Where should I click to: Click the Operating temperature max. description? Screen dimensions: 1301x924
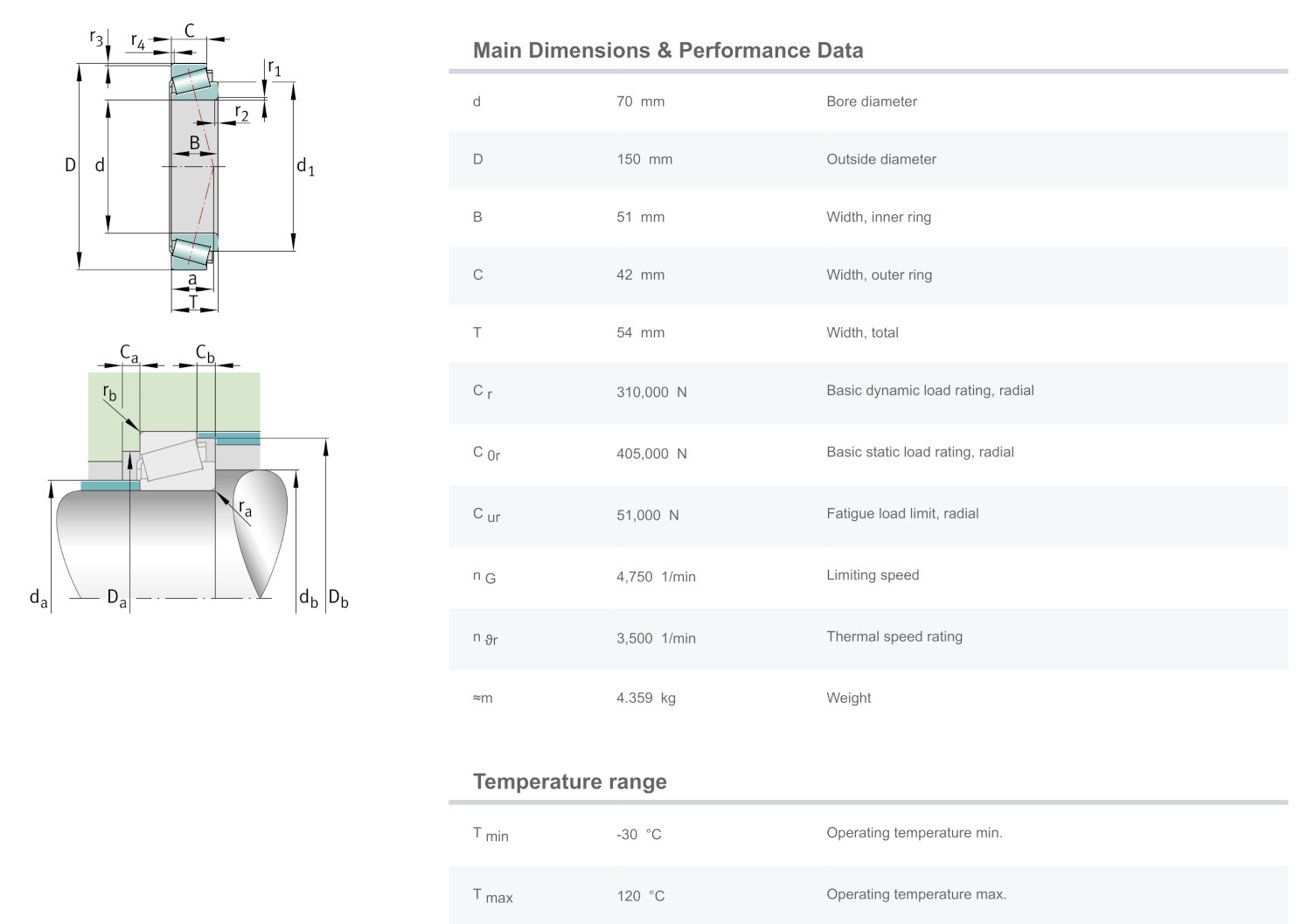pyautogui.click(x=915, y=894)
